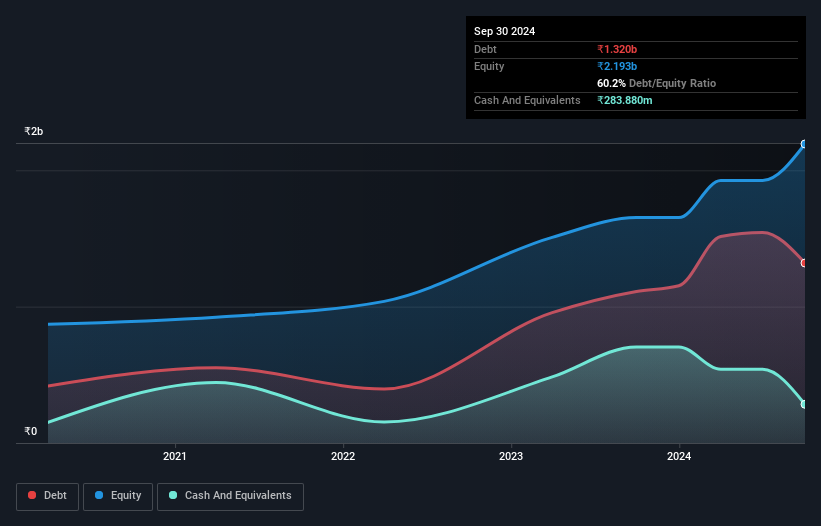Click the tooltip's Debt row label
Viewport: 821px width, 526px height.
pyautogui.click(x=485, y=49)
